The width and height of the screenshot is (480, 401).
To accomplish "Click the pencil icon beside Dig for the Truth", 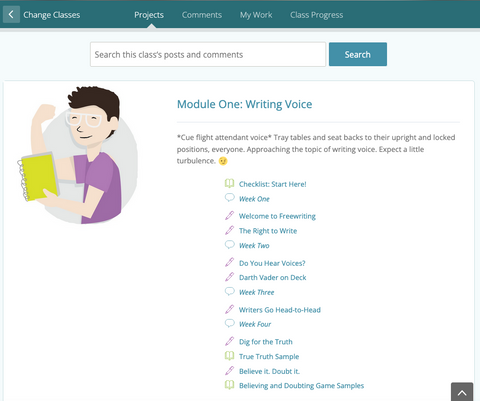I will (x=229, y=341).
